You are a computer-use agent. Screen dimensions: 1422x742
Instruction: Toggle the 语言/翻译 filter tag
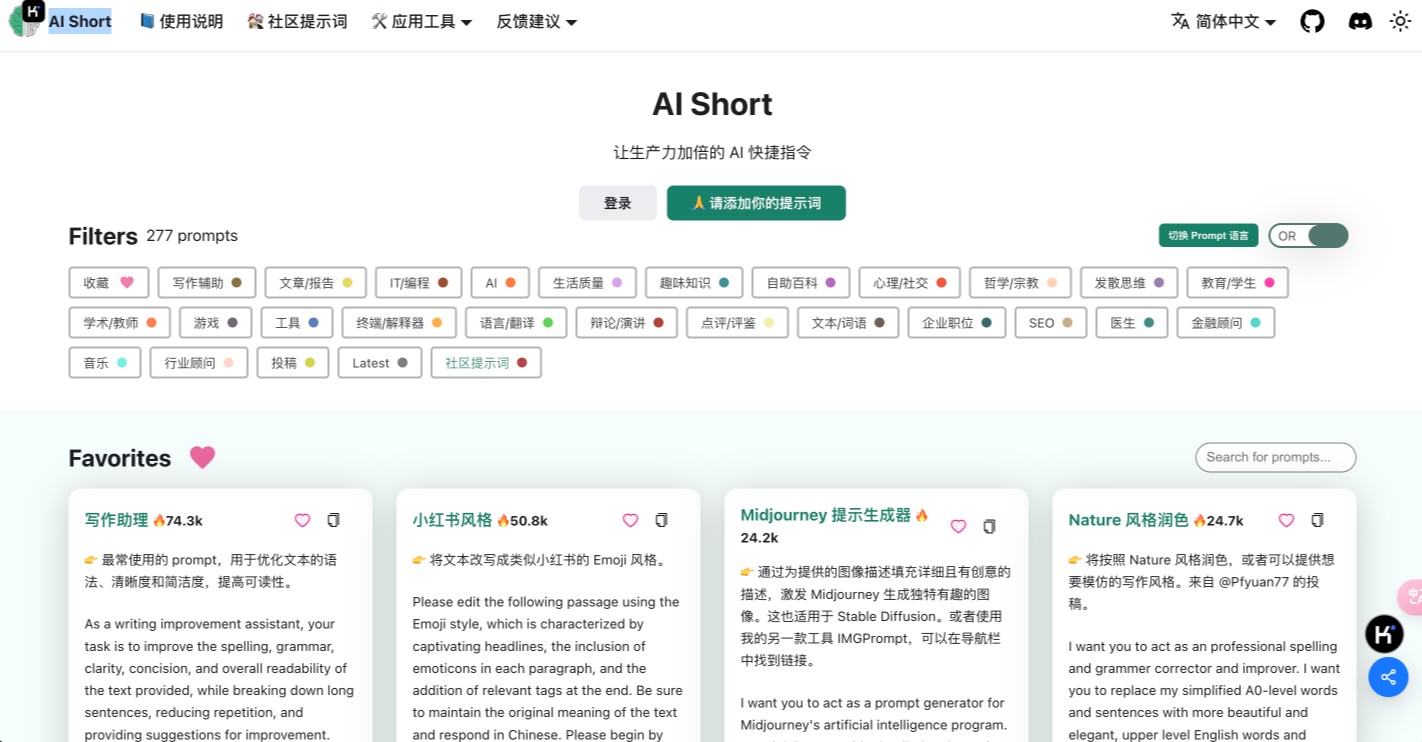[x=516, y=323]
